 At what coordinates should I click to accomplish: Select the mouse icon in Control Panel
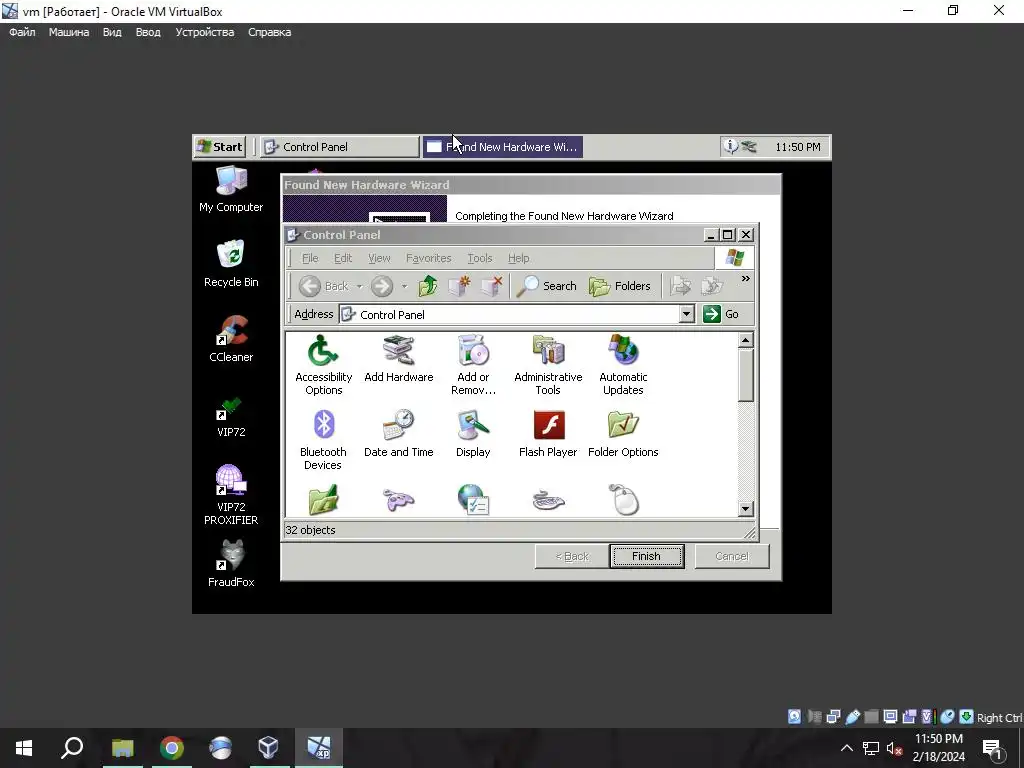[624, 500]
